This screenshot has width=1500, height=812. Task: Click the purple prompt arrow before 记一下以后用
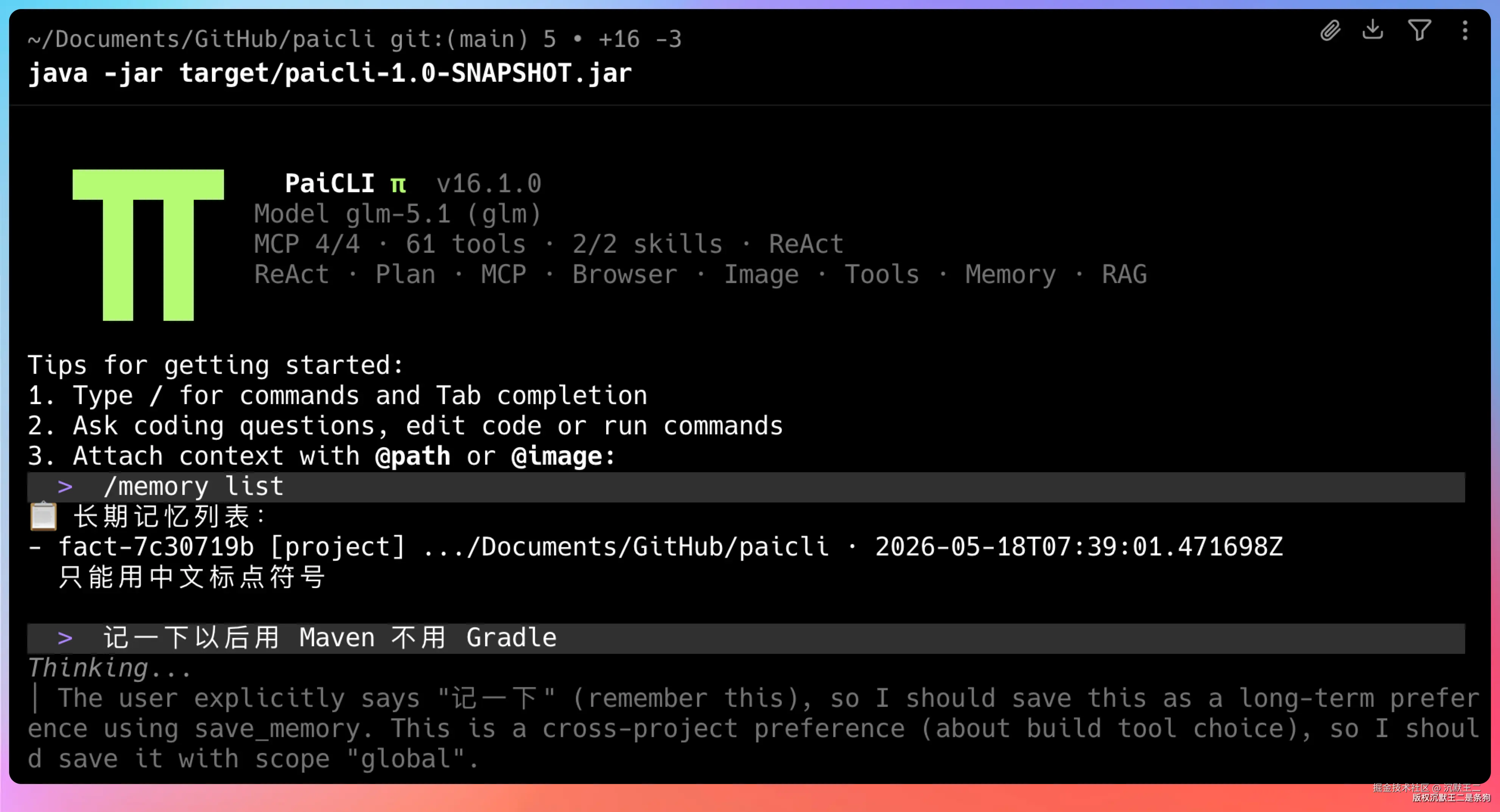click(x=65, y=638)
